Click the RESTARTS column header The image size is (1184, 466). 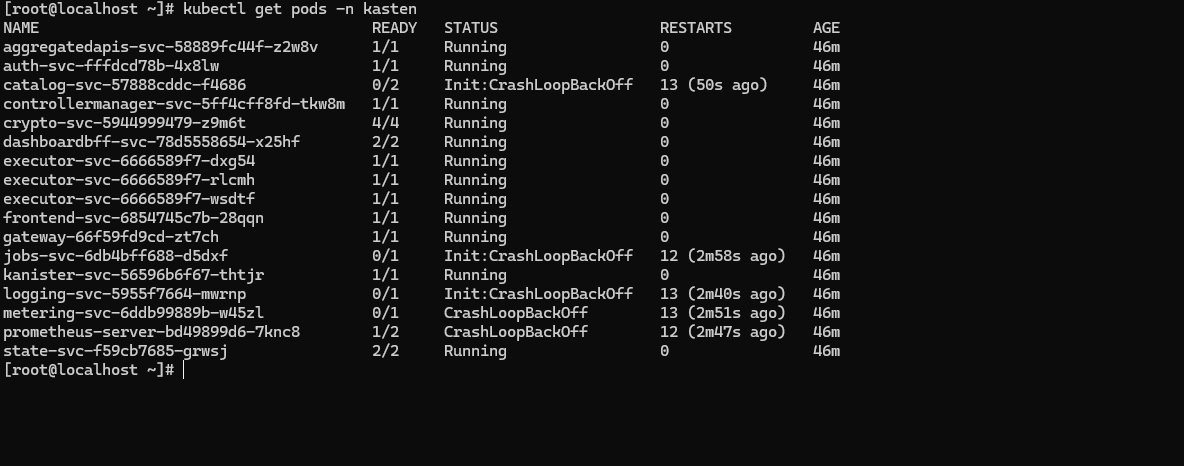tap(695, 28)
